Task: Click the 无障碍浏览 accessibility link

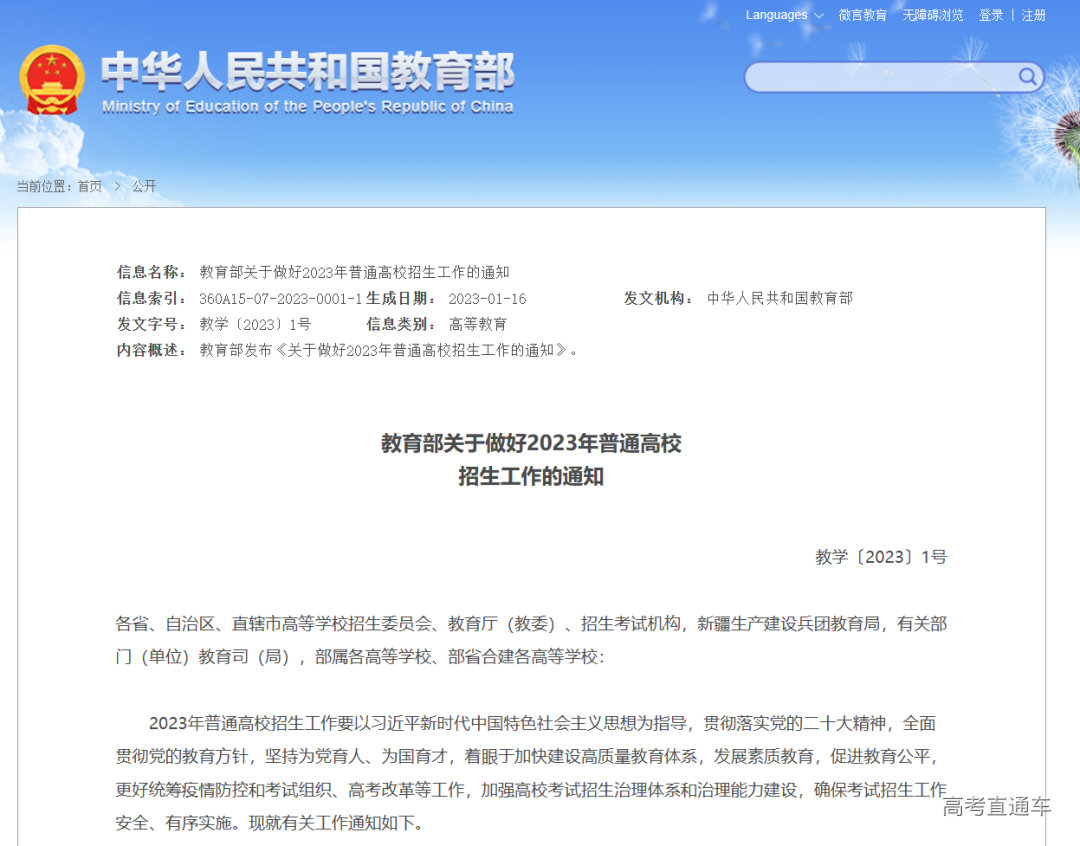Action: click(932, 14)
